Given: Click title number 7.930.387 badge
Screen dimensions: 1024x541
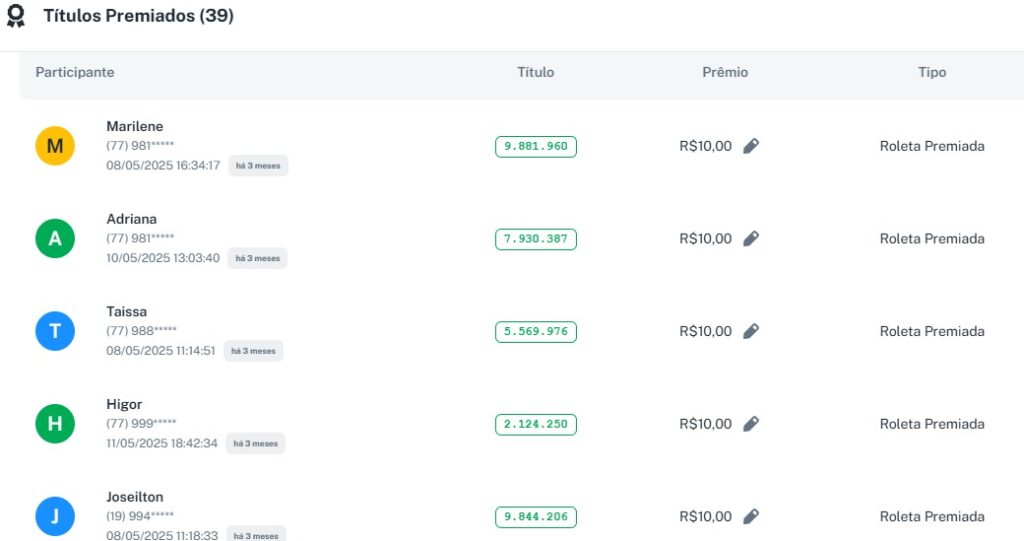Looking at the screenshot, I should coord(535,239).
